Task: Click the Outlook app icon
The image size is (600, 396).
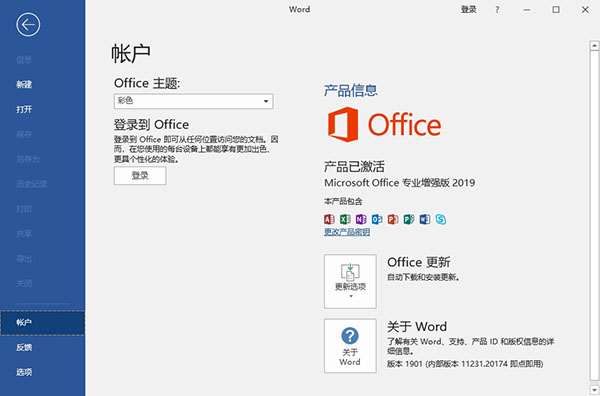Action: point(377,219)
